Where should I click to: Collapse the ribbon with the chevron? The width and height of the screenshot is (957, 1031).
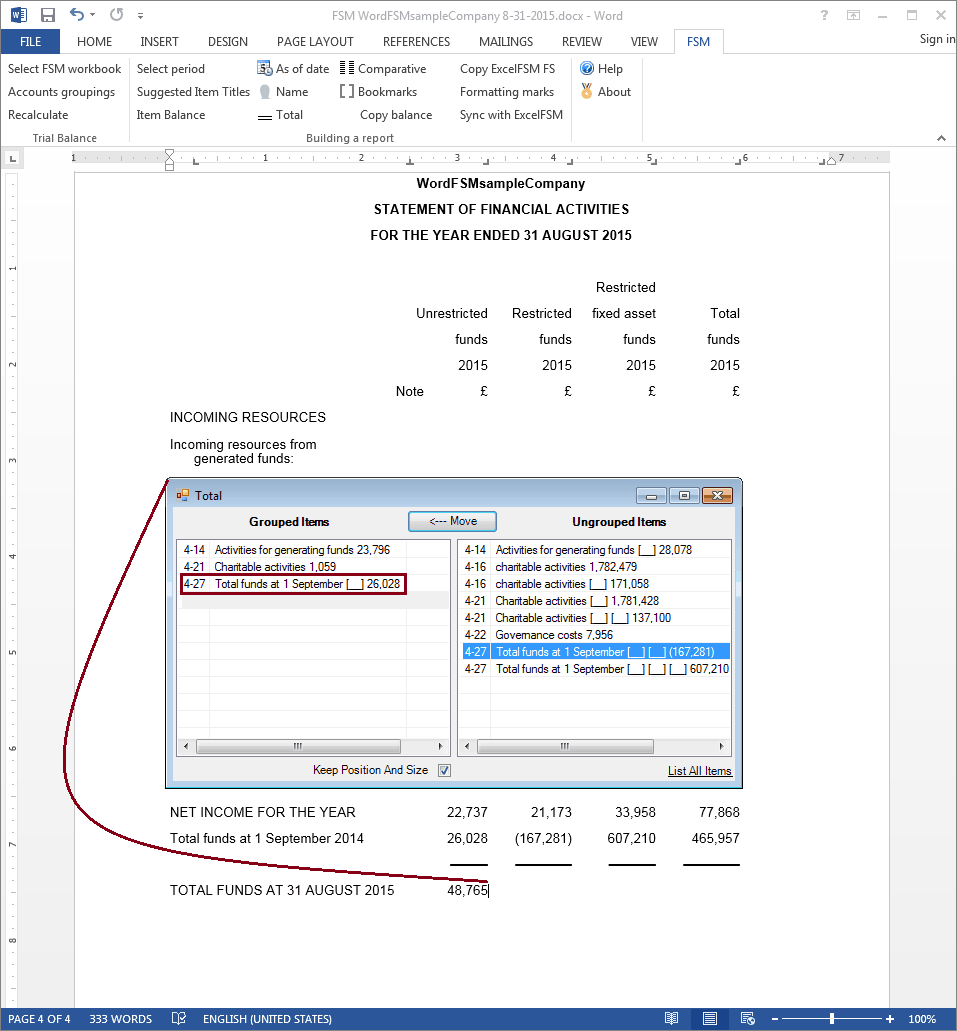click(941, 138)
